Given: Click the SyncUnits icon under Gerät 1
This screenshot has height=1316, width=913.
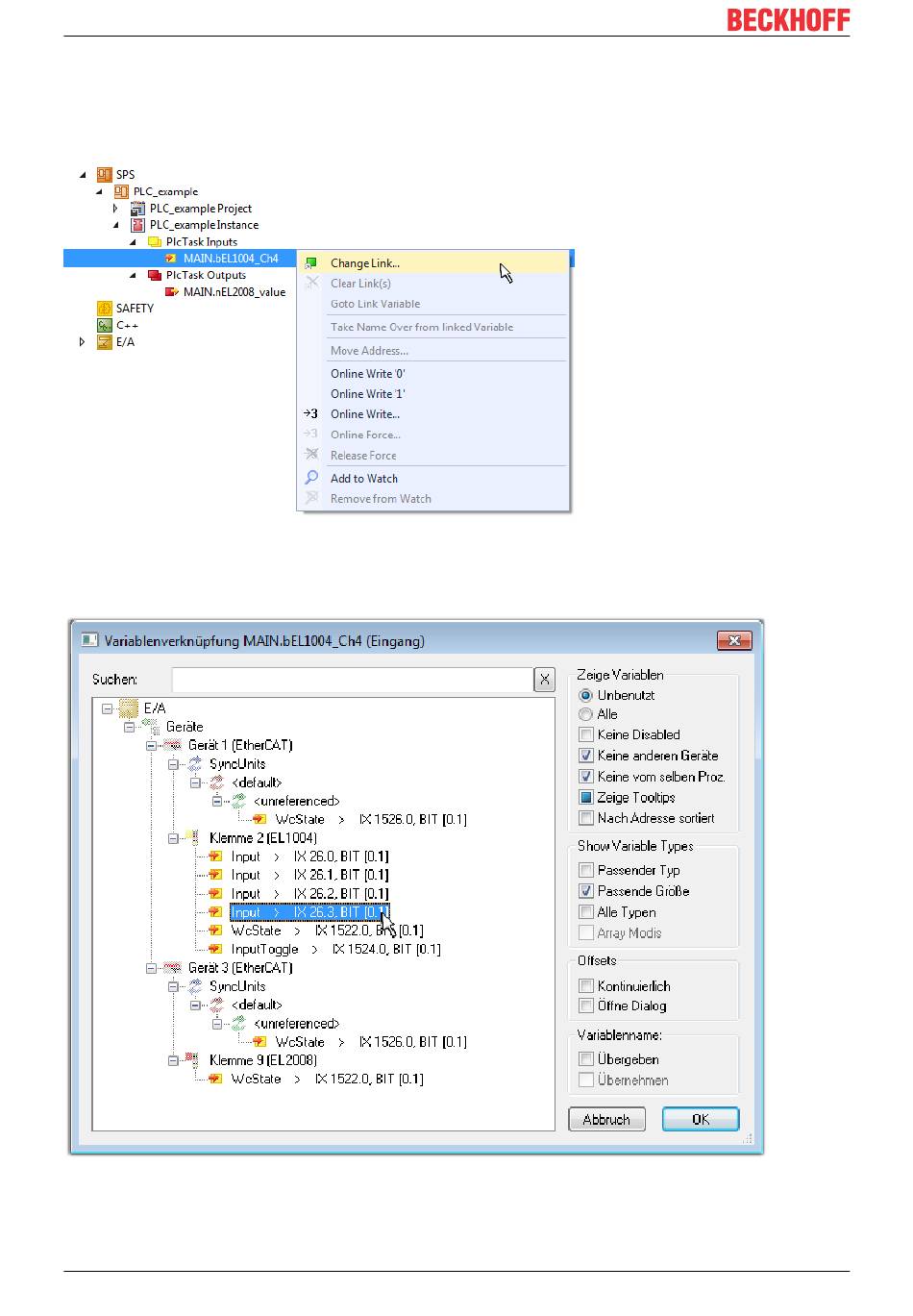Looking at the screenshot, I should [195, 764].
